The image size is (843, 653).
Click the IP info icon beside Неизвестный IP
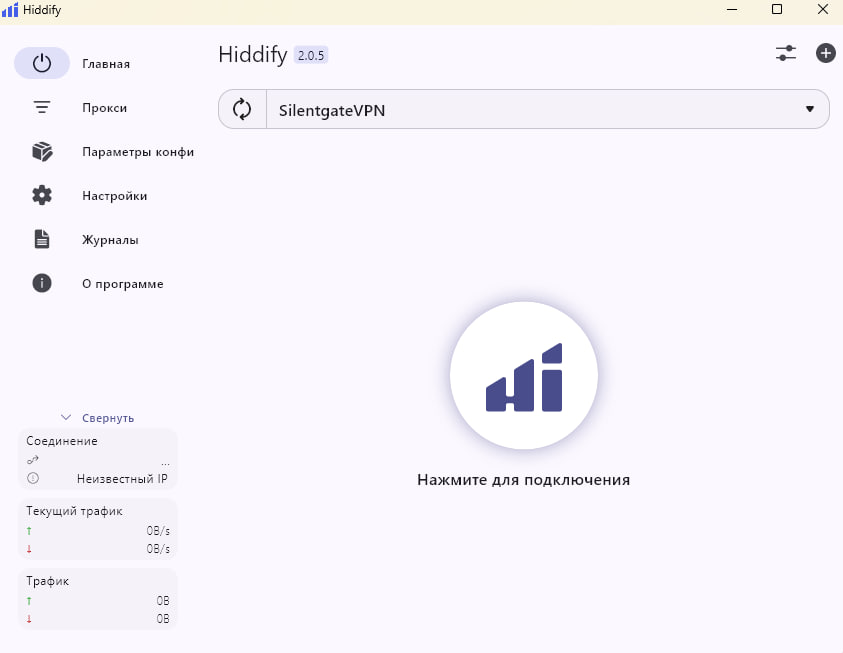(33, 478)
